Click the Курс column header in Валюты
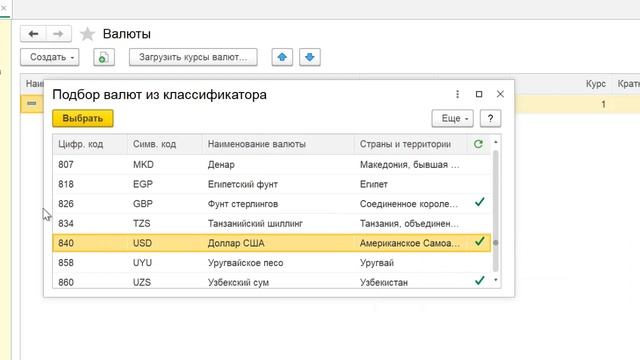This screenshot has height=360, width=640. coord(596,84)
